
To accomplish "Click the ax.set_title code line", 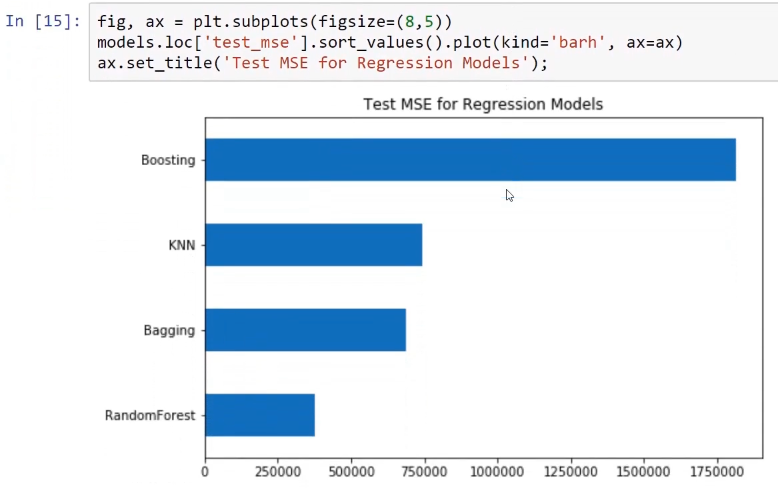I will point(323,63).
